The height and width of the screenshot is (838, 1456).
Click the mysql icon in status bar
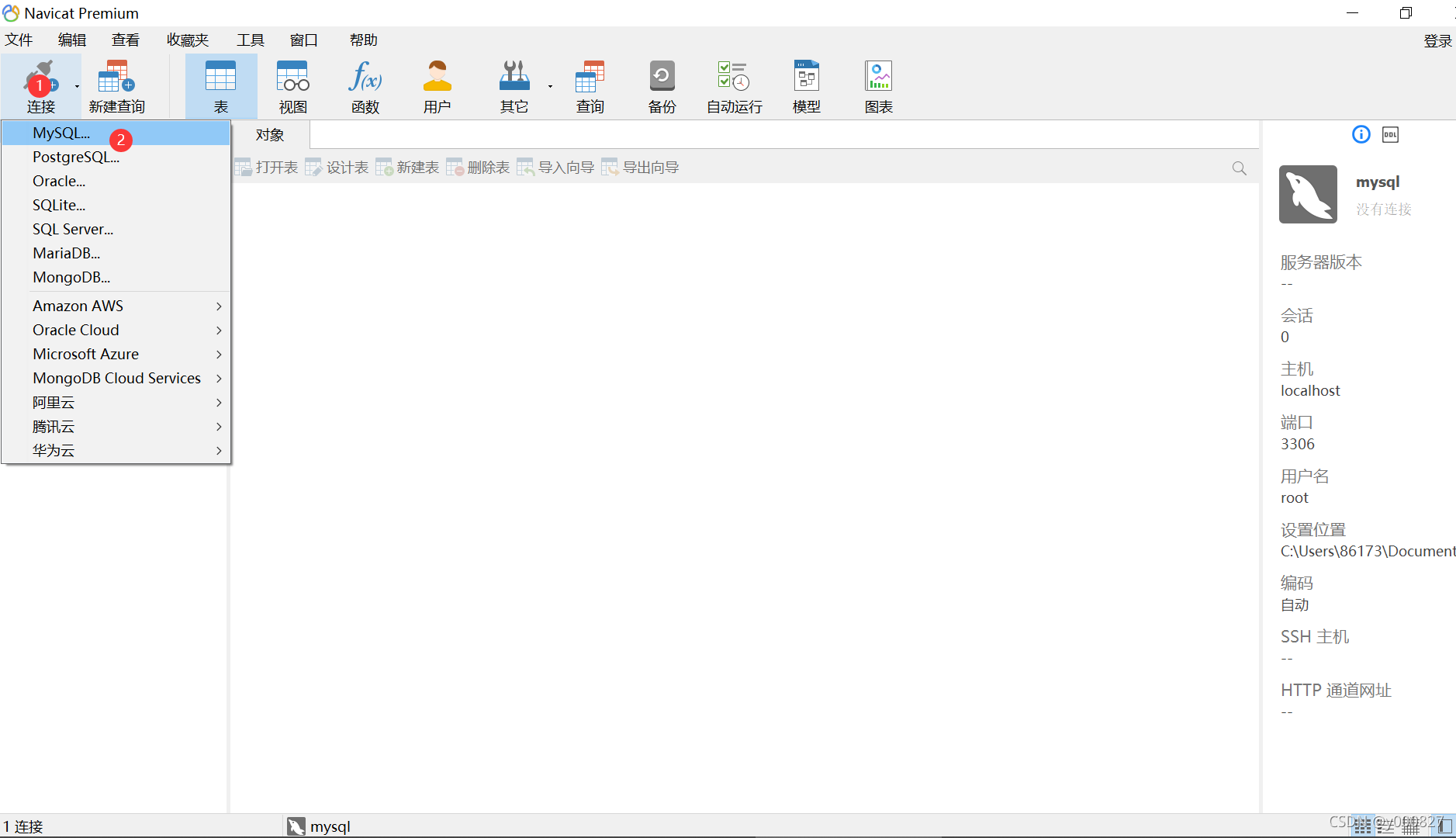click(296, 826)
